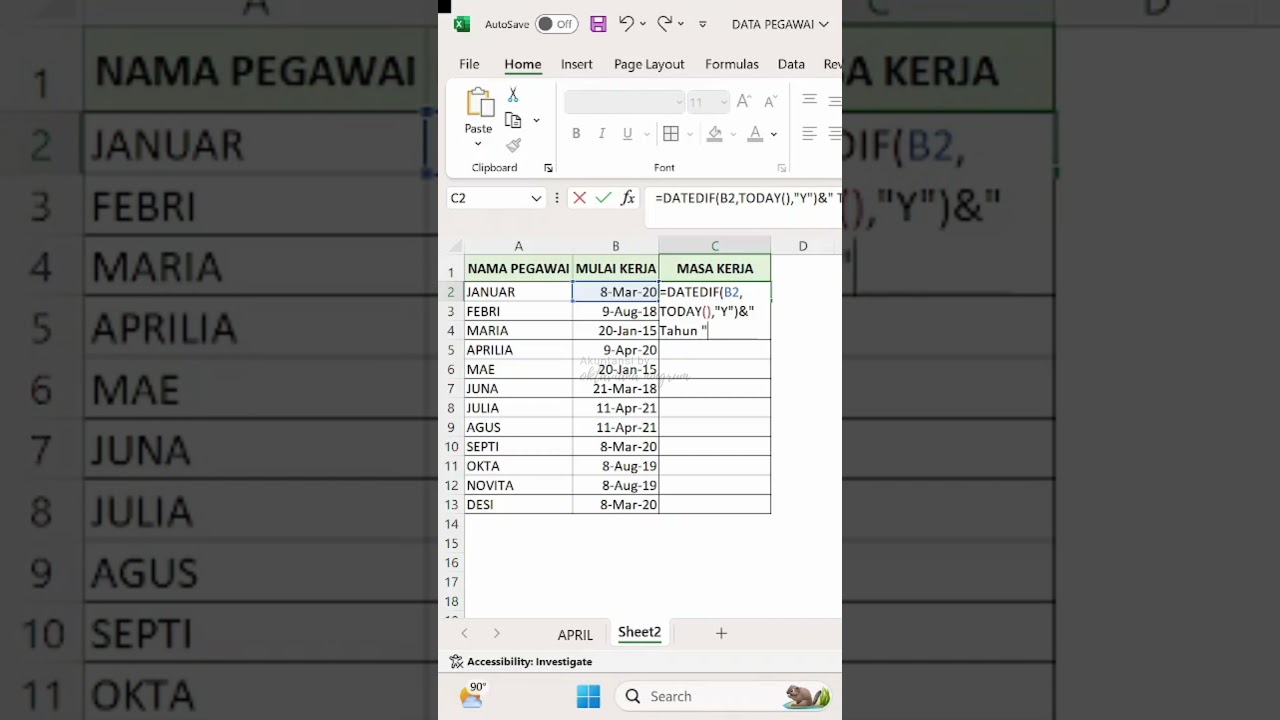Open the redo history dropdown arrow

pos(681,24)
